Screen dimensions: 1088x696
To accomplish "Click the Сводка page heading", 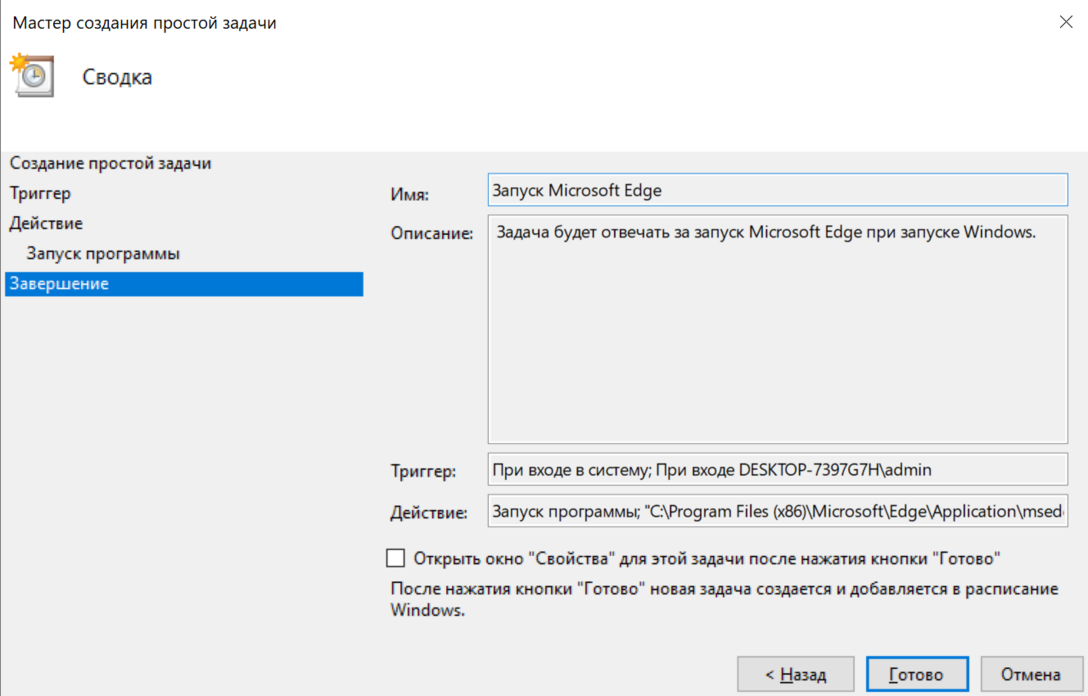I will 117,77.
